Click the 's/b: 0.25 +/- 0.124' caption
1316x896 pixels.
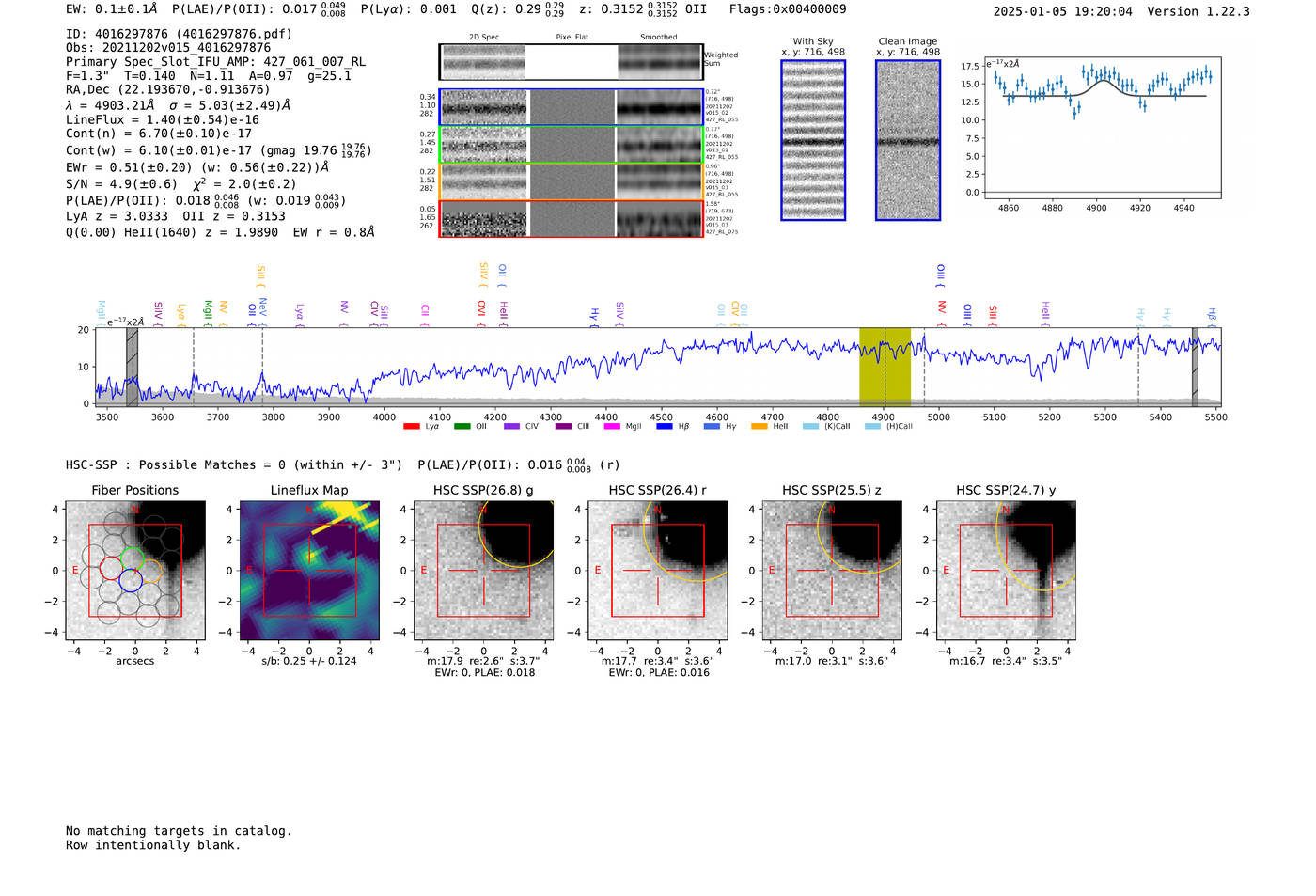point(309,661)
